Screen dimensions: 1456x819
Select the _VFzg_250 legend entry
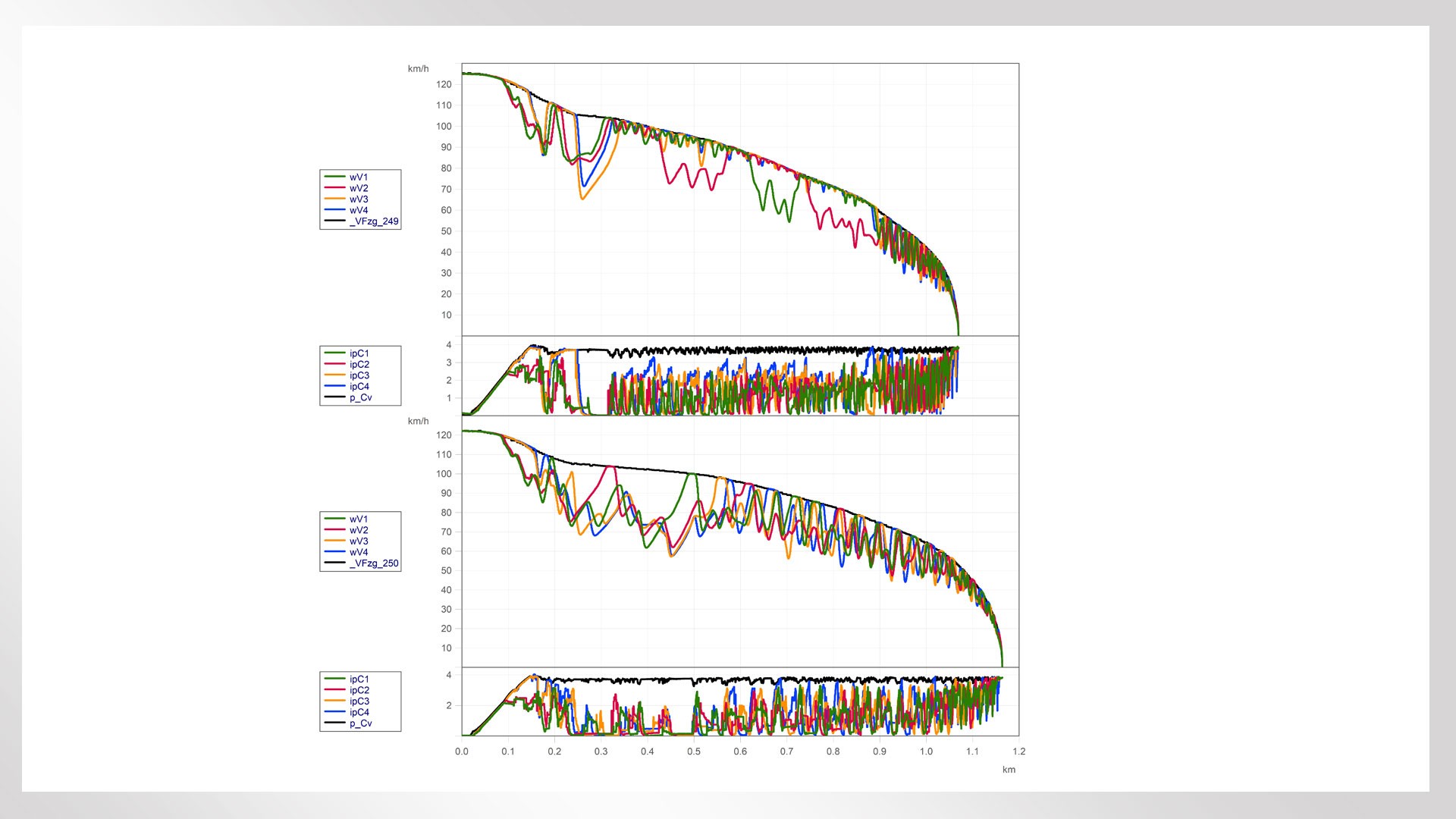pos(361,563)
